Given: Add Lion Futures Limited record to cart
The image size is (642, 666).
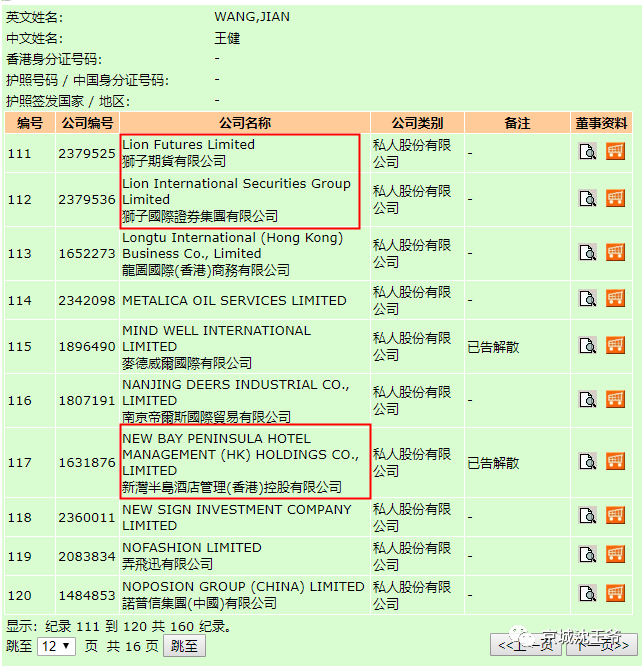Looking at the screenshot, I should 615,152.
